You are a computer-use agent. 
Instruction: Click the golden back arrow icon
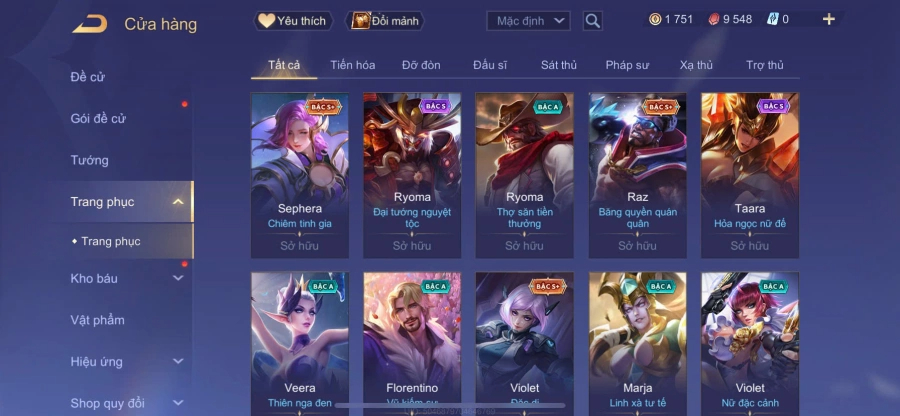[x=90, y=24]
